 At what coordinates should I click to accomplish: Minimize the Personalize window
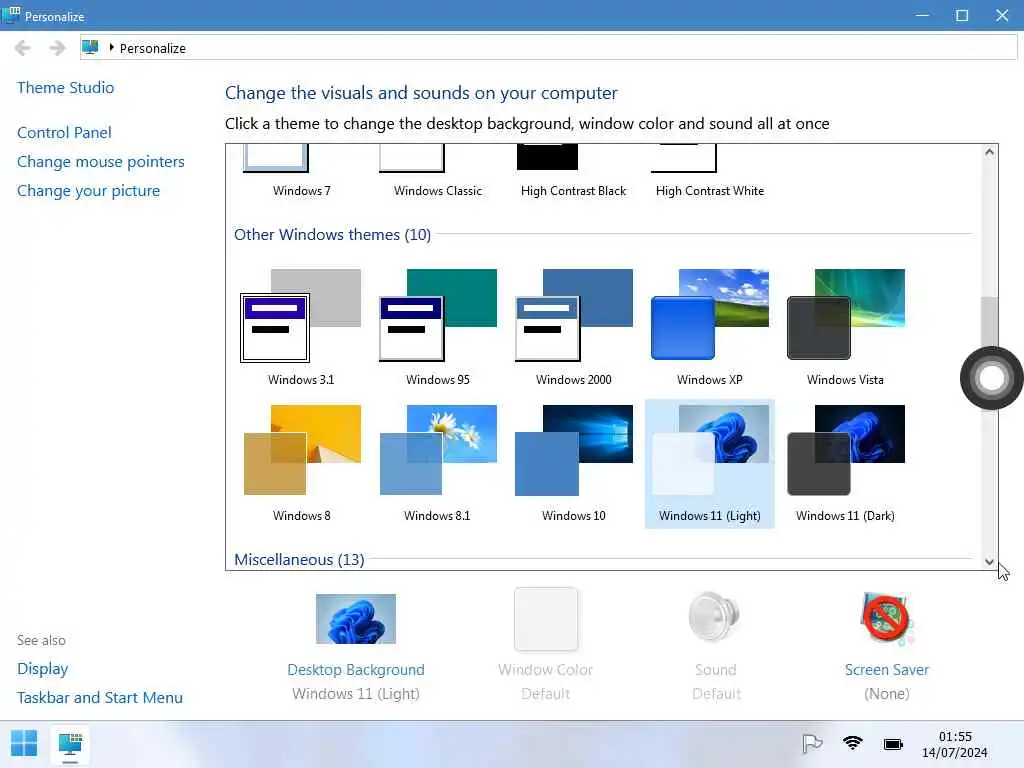pyautogui.click(x=922, y=15)
